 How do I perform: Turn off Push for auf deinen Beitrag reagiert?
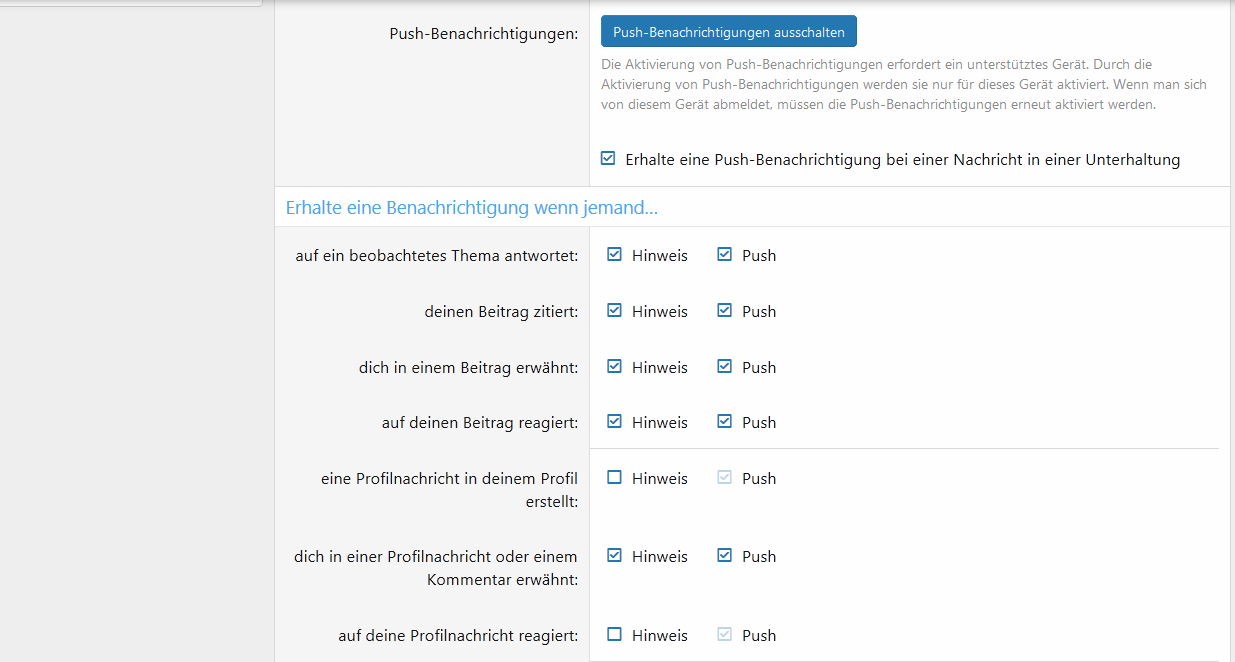pos(725,422)
